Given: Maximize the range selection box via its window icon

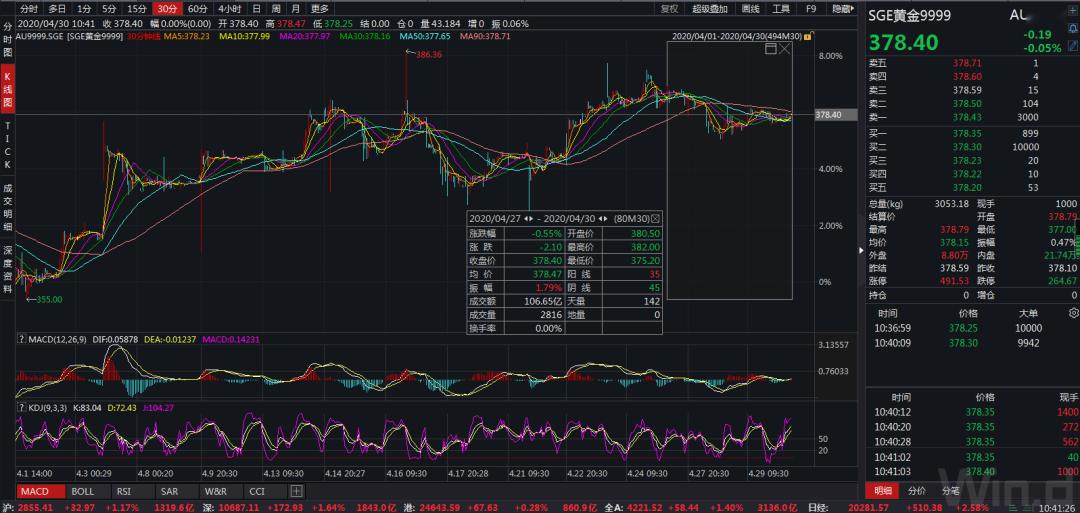Looking at the screenshot, I should point(771,49).
